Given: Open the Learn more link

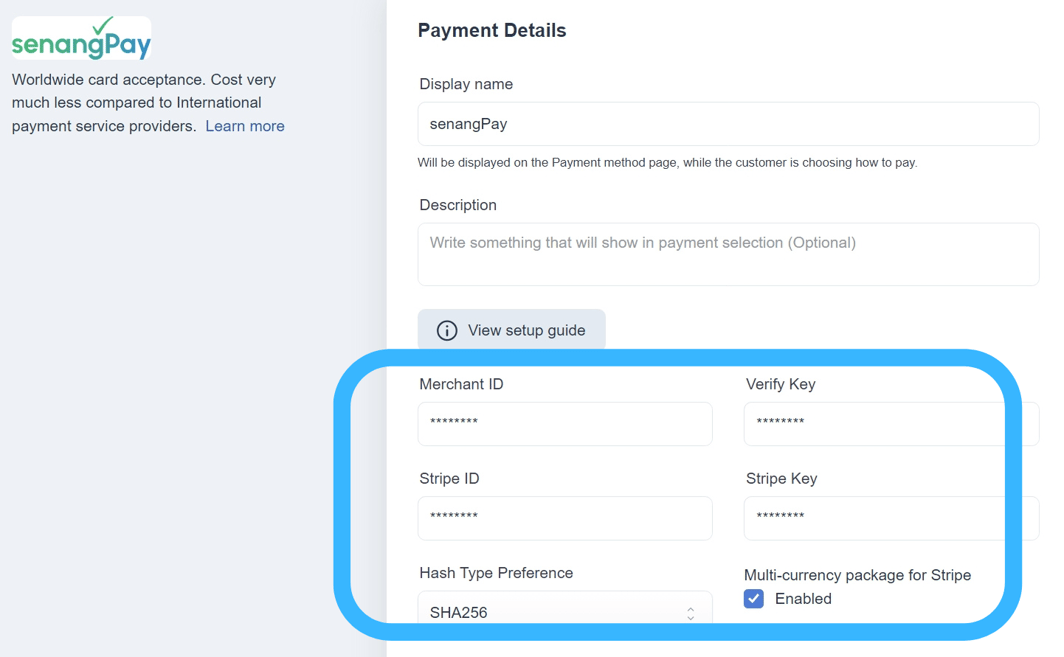Looking at the screenshot, I should coord(244,125).
